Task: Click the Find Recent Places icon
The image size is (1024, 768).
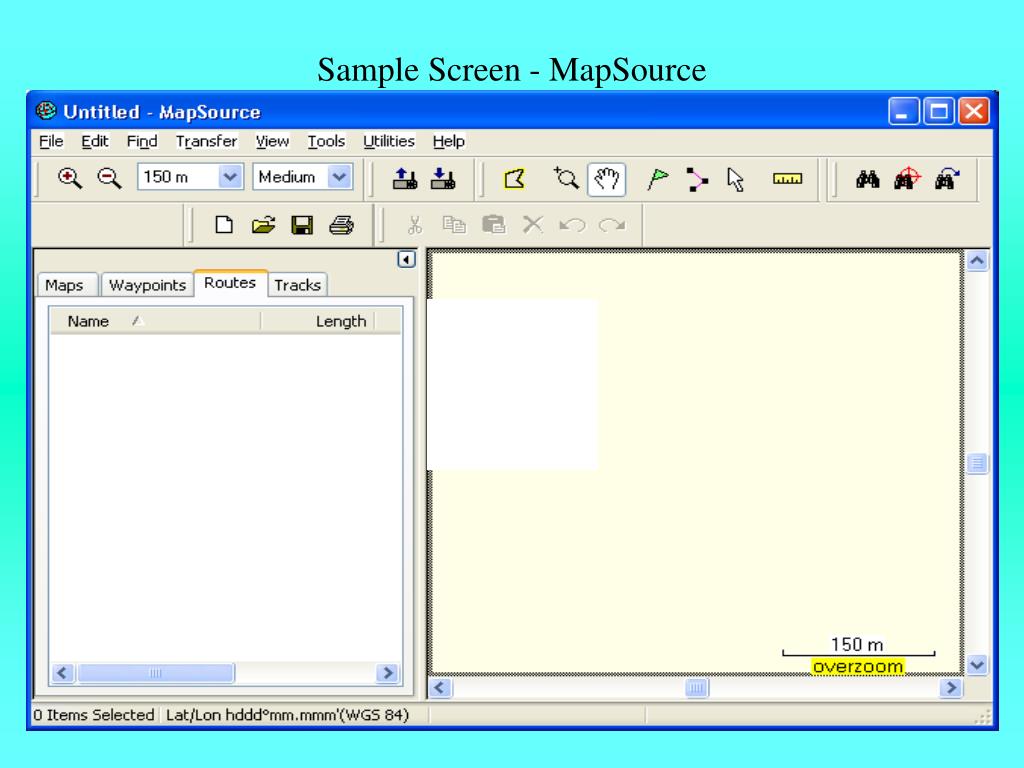Action: point(946,178)
